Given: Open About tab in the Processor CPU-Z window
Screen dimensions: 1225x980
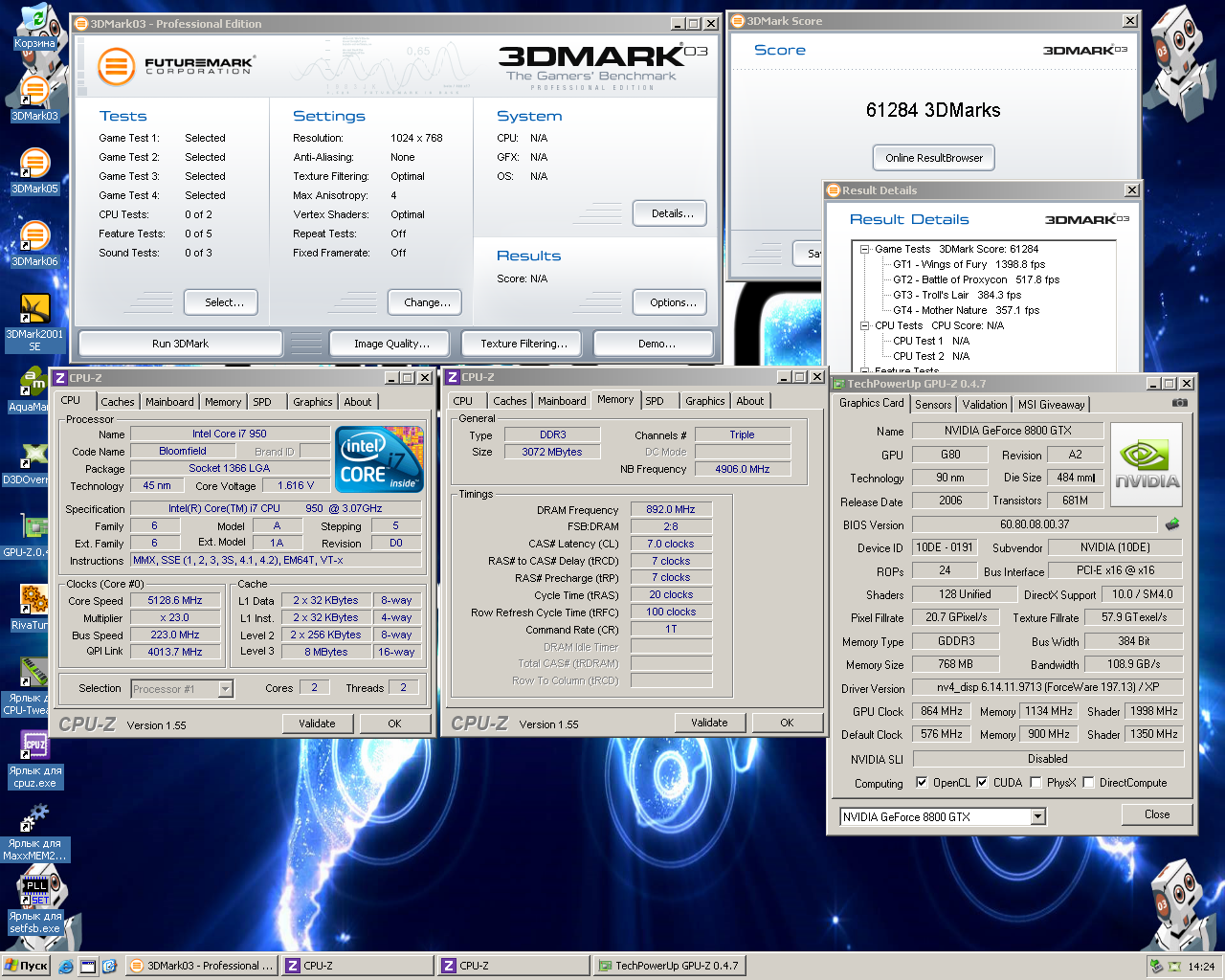Looking at the screenshot, I should coord(358,402).
